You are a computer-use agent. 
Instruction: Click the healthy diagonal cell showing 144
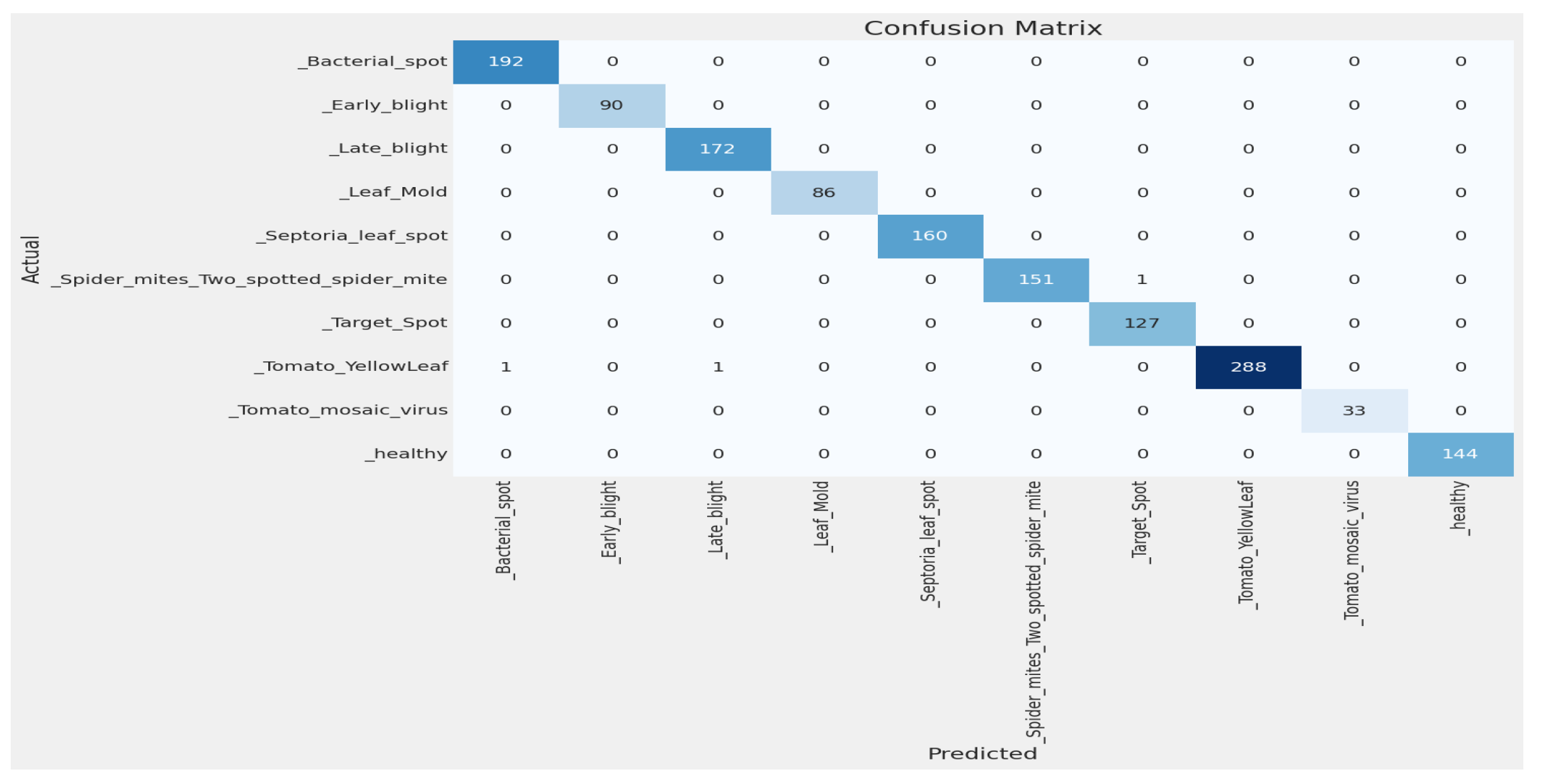[1460, 454]
